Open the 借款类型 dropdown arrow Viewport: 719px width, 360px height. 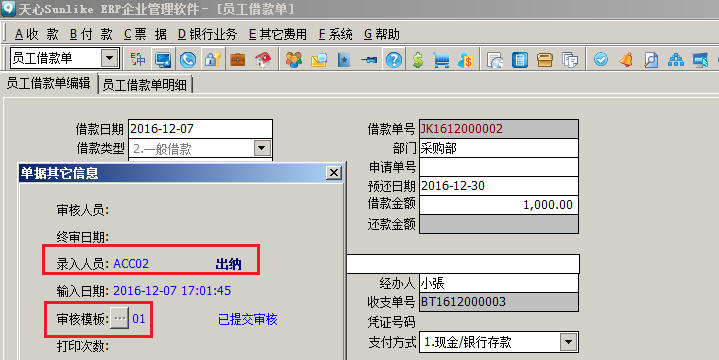tap(261, 148)
